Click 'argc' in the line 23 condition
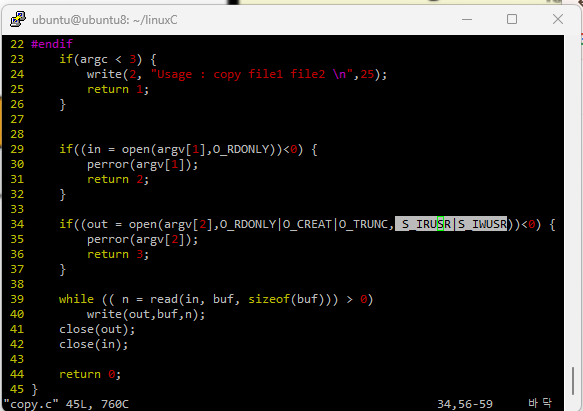This screenshot has width=583, height=411. pyautogui.click(x=94, y=60)
